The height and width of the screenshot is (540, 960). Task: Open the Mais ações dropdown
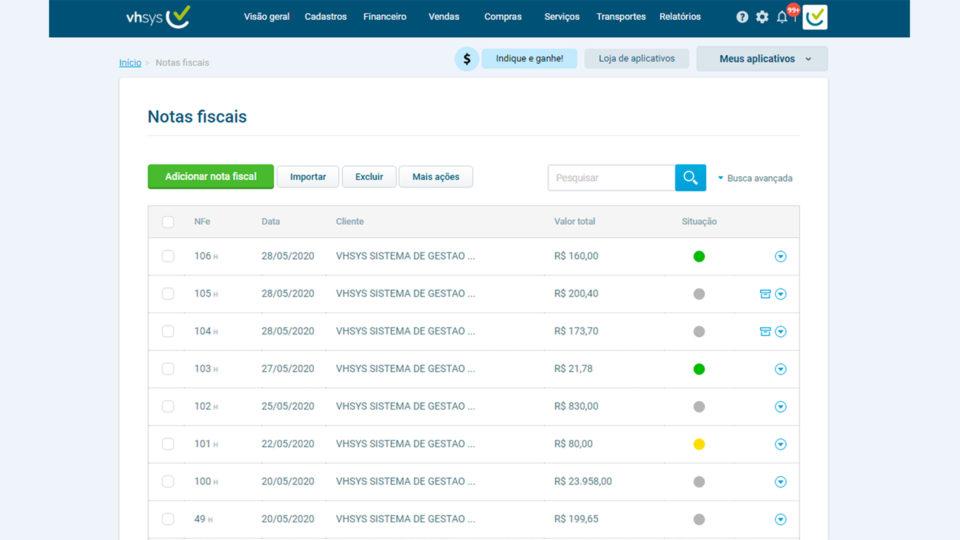(x=435, y=177)
